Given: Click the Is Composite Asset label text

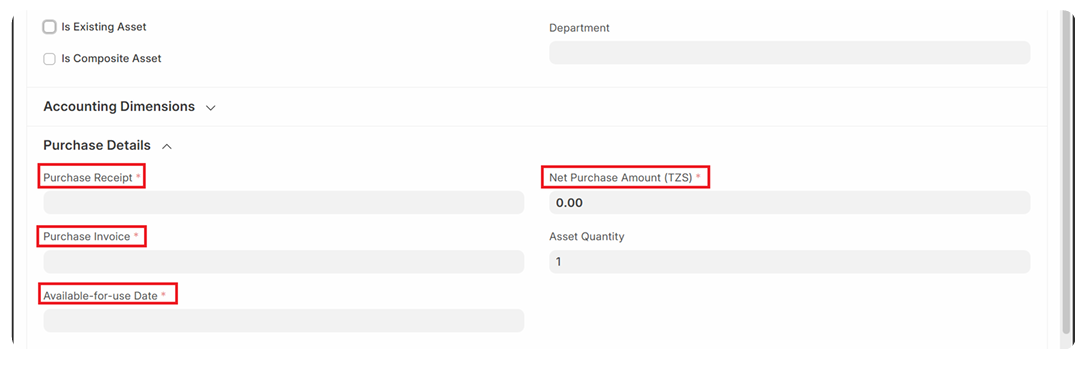Looking at the screenshot, I should point(111,59).
